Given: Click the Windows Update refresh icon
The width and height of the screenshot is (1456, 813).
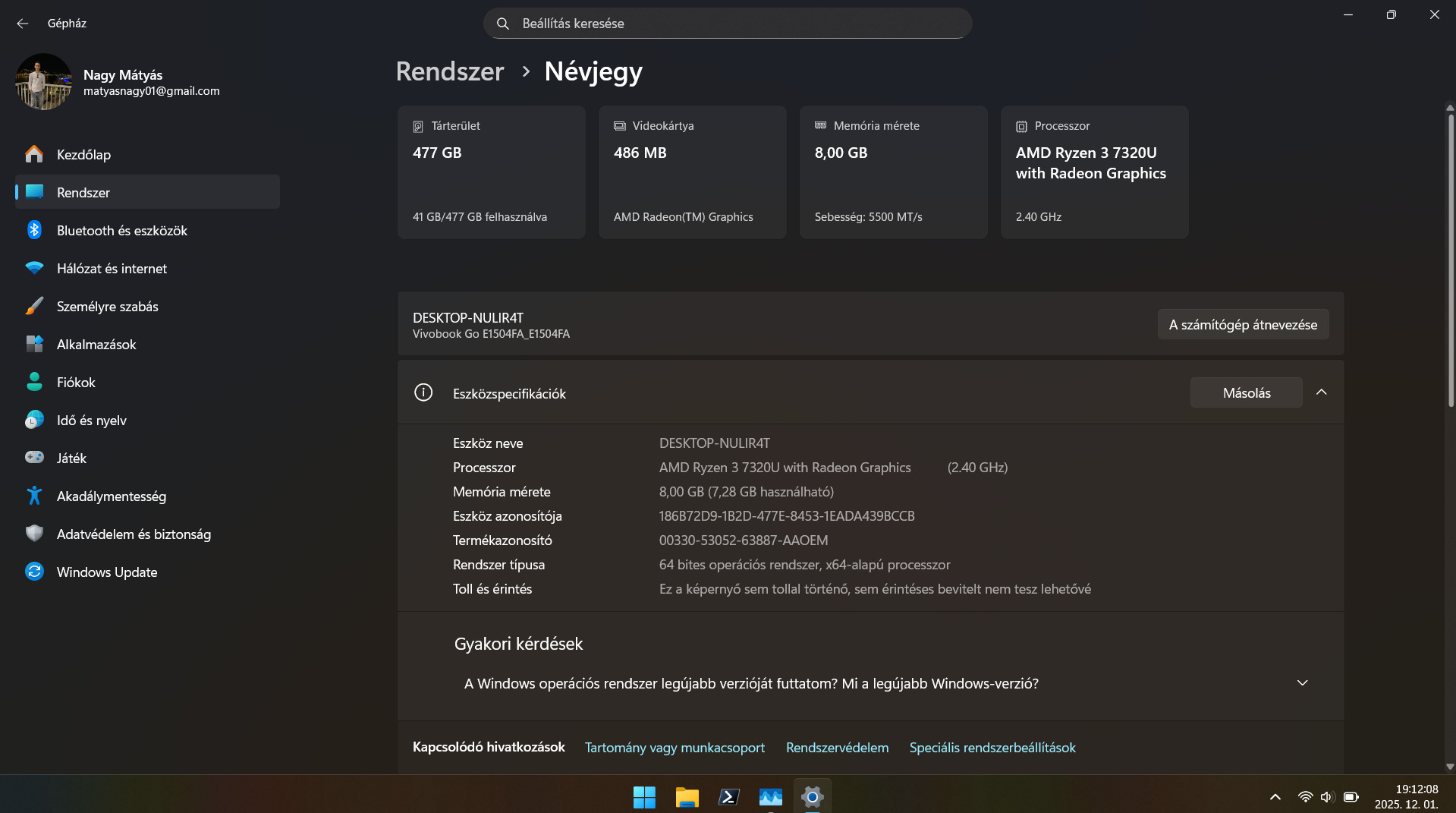Looking at the screenshot, I should tap(34, 572).
